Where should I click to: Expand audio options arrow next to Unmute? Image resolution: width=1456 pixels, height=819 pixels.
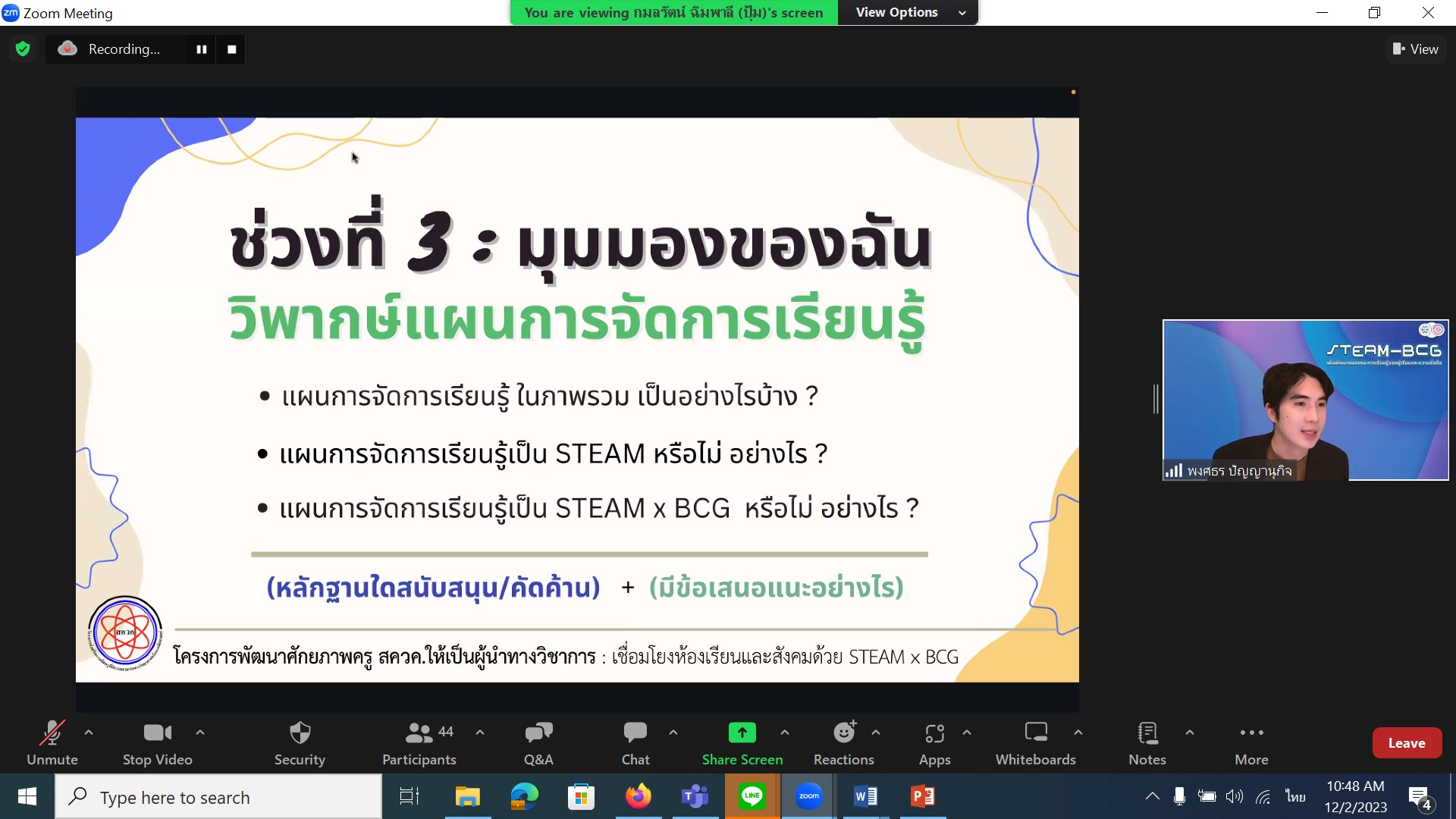pos(89,733)
